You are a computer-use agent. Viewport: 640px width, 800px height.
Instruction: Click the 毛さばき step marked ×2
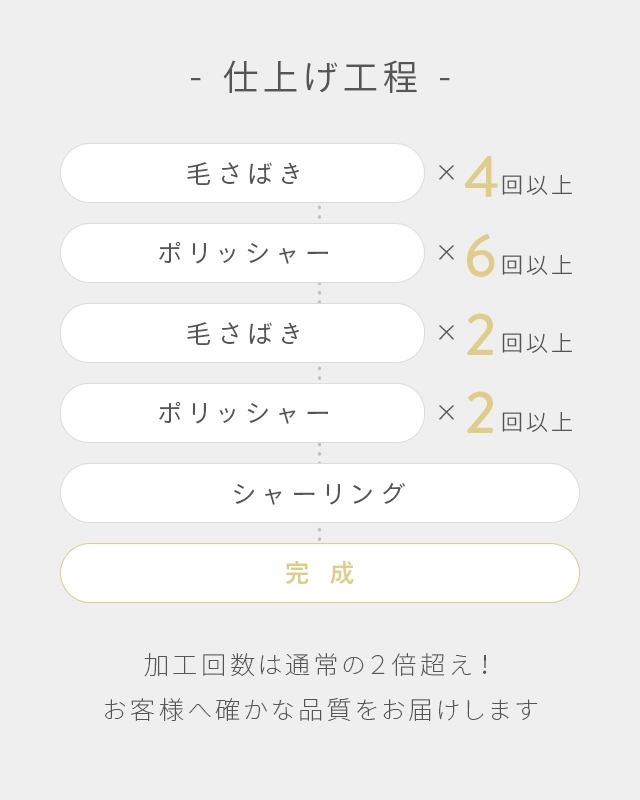coord(243,333)
